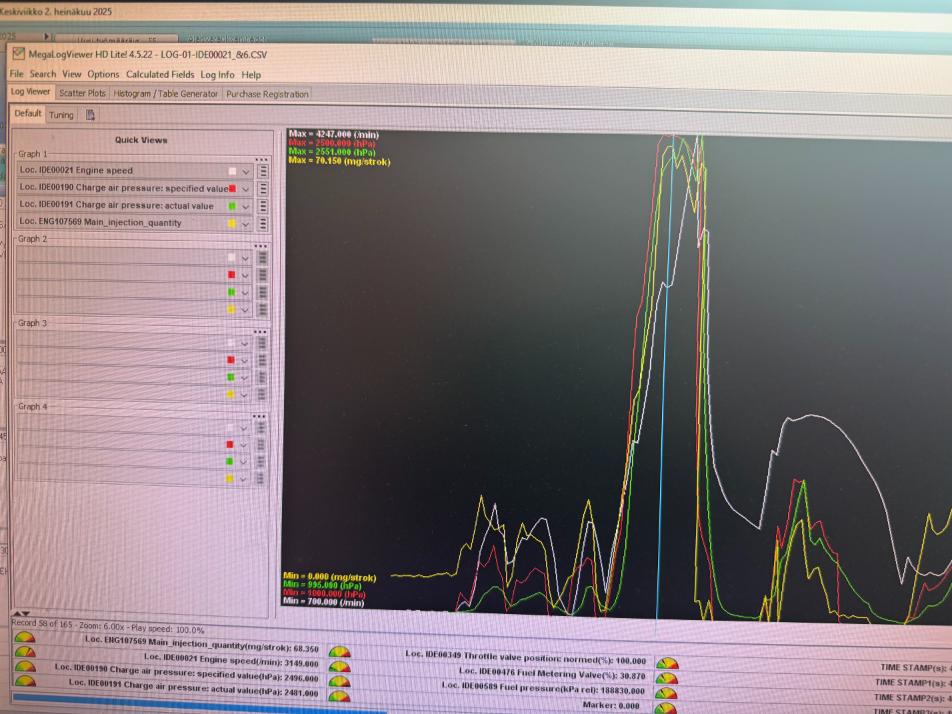Click the three-dots menu above Graph 1
Image resolution: width=952 pixels, height=714 pixels.
(261, 159)
